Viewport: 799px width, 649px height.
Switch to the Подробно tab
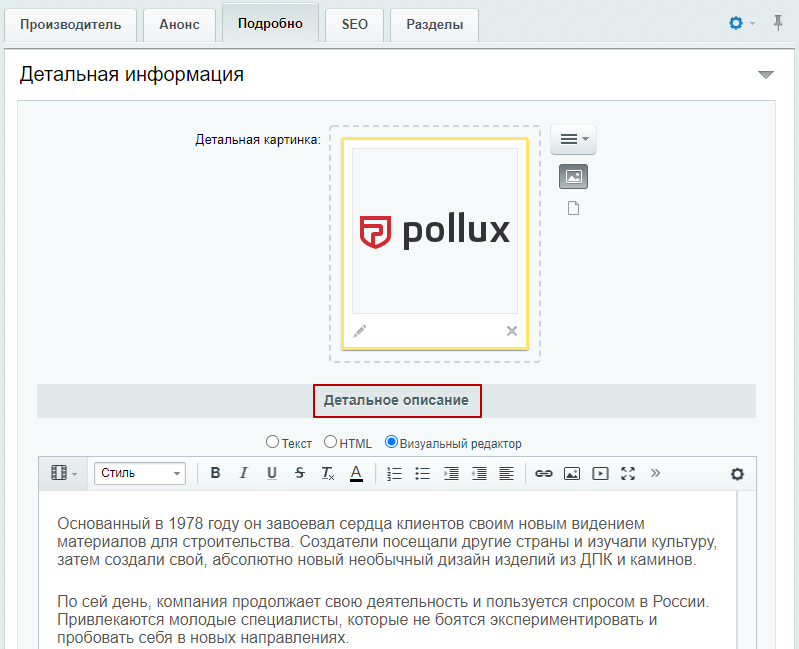(x=270, y=23)
